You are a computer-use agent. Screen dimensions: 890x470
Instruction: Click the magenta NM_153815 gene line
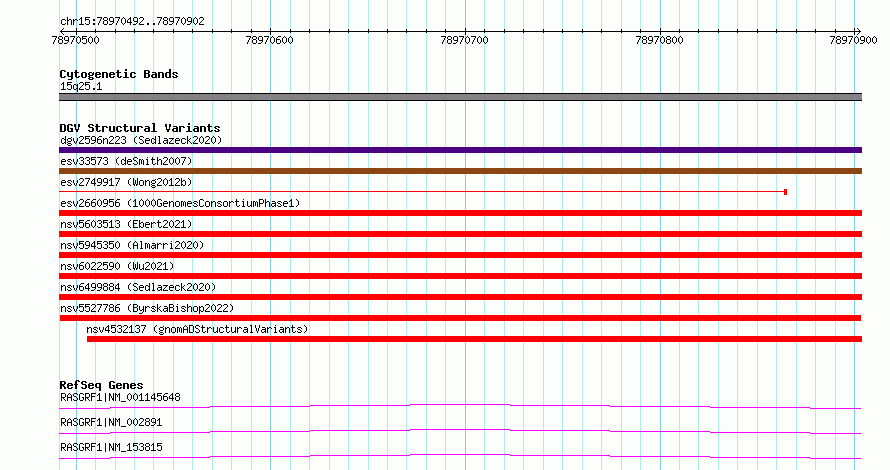(460, 456)
